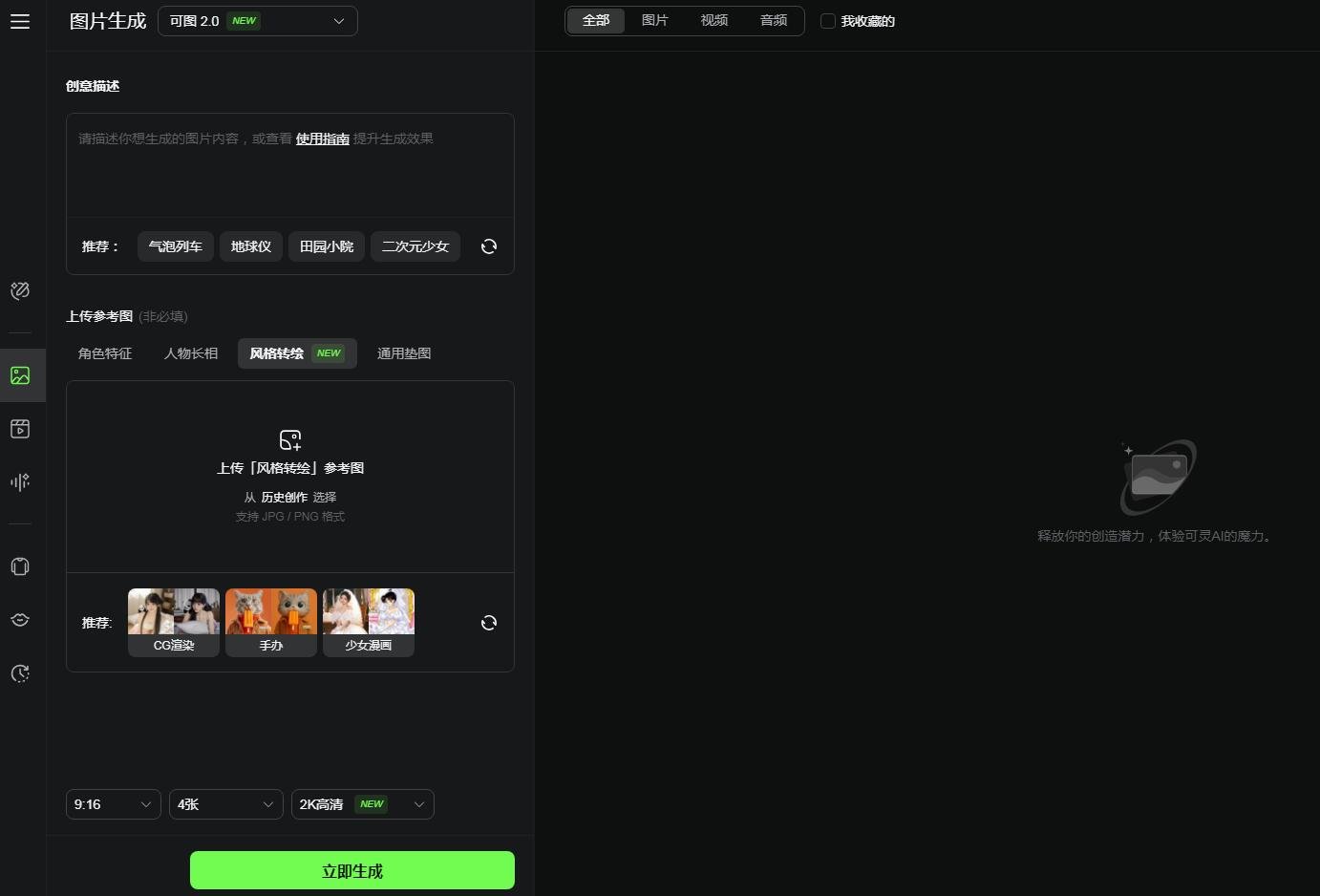This screenshot has height=896, width=1320.
Task: Select the image generation sidebar icon
Action: 20,375
